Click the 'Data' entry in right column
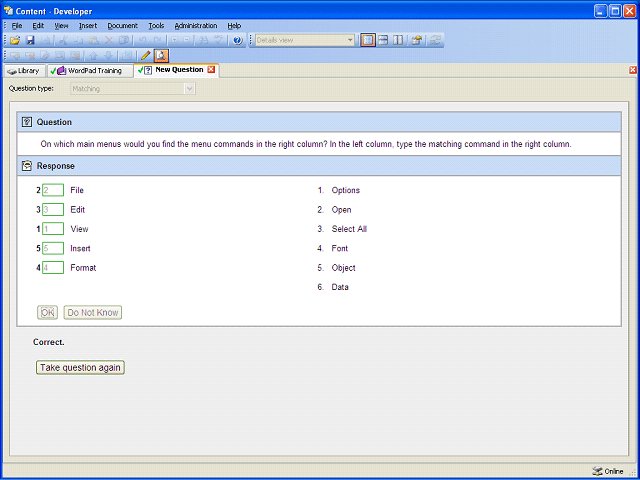The height and width of the screenshot is (480, 640). point(340,287)
